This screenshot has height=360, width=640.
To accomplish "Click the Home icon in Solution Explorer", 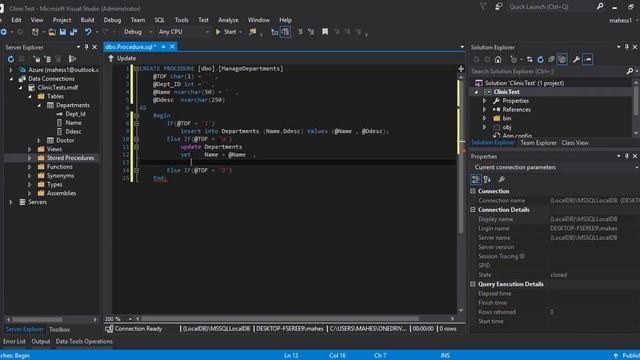I will click(498, 60).
